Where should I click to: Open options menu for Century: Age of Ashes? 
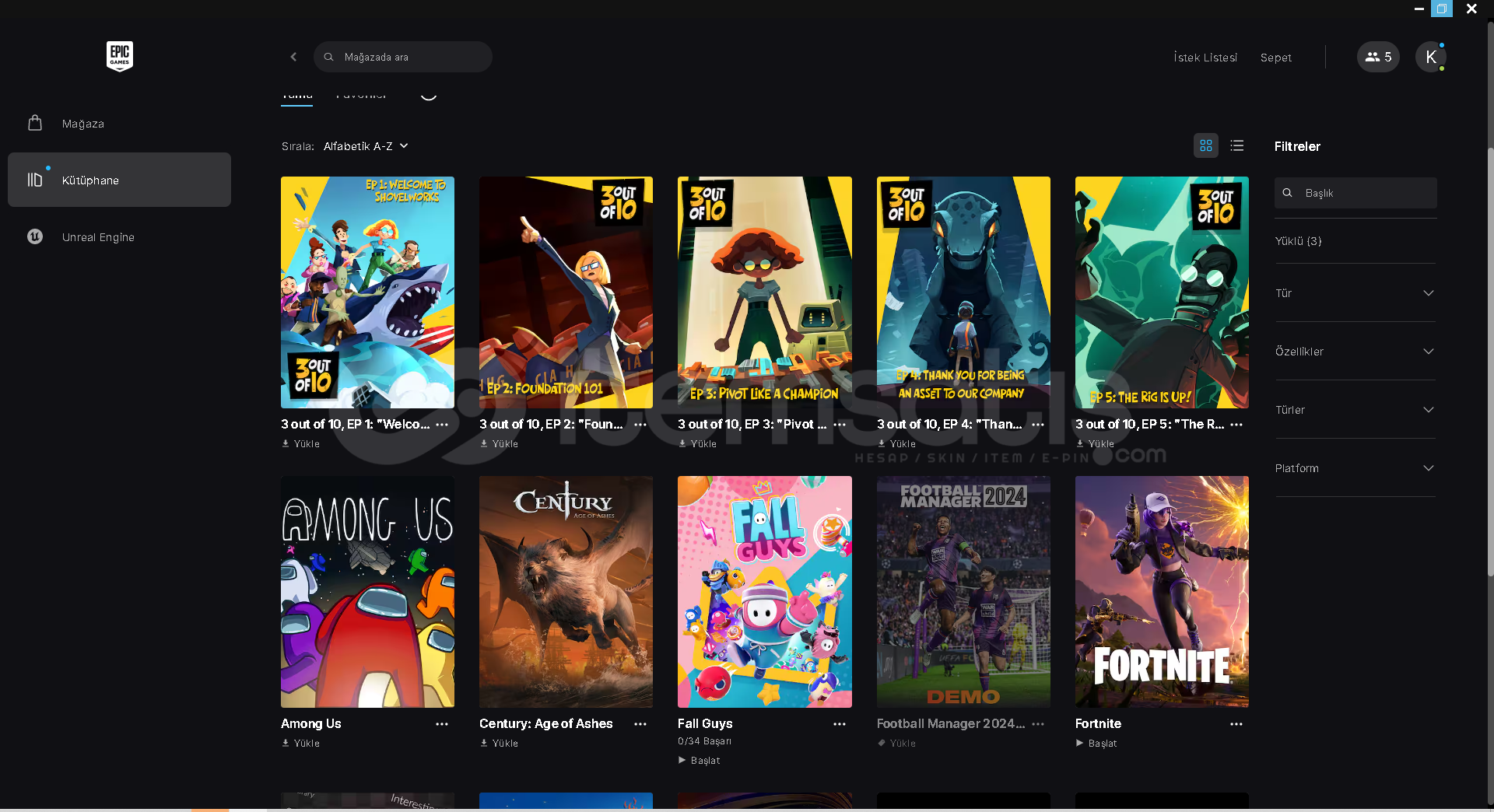pos(640,724)
